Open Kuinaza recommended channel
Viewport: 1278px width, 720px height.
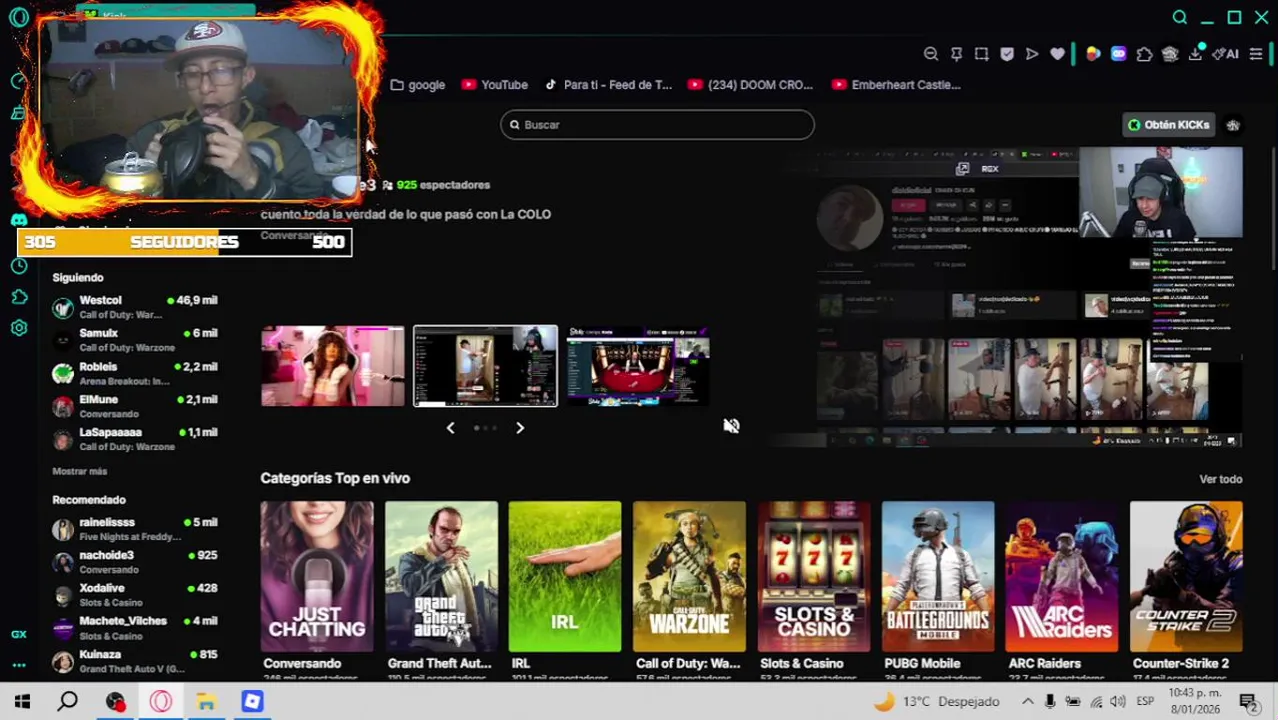(135, 661)
